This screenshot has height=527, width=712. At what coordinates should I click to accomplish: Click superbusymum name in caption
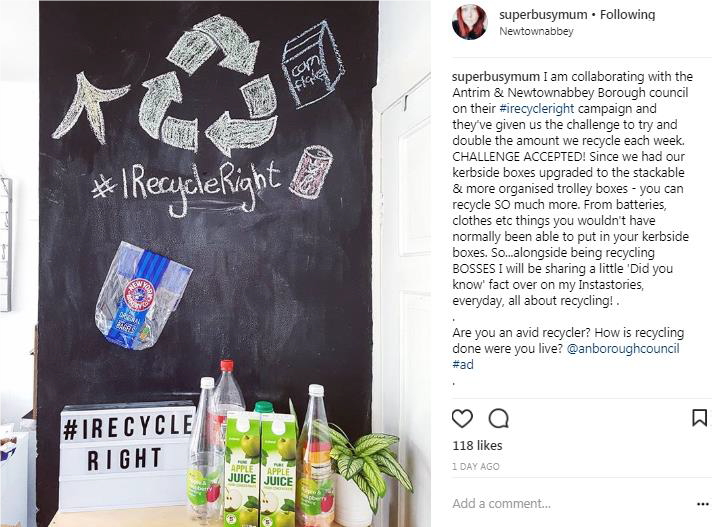tap(496, 77)
